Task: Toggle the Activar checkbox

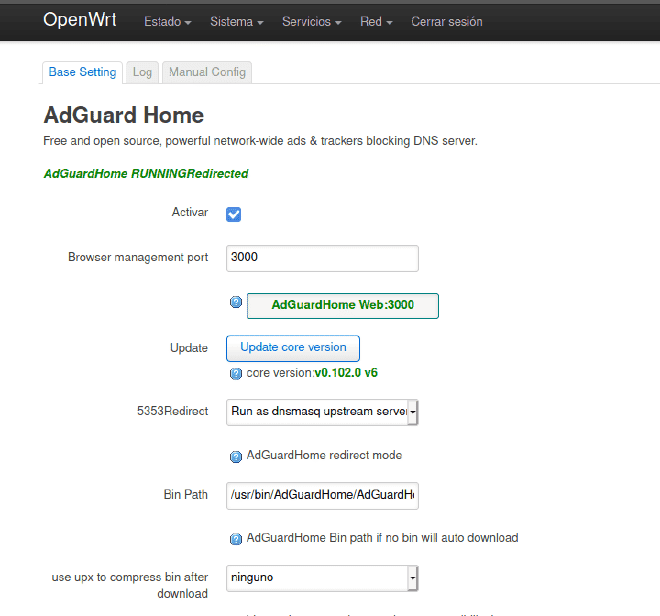Action: (234, 214)
